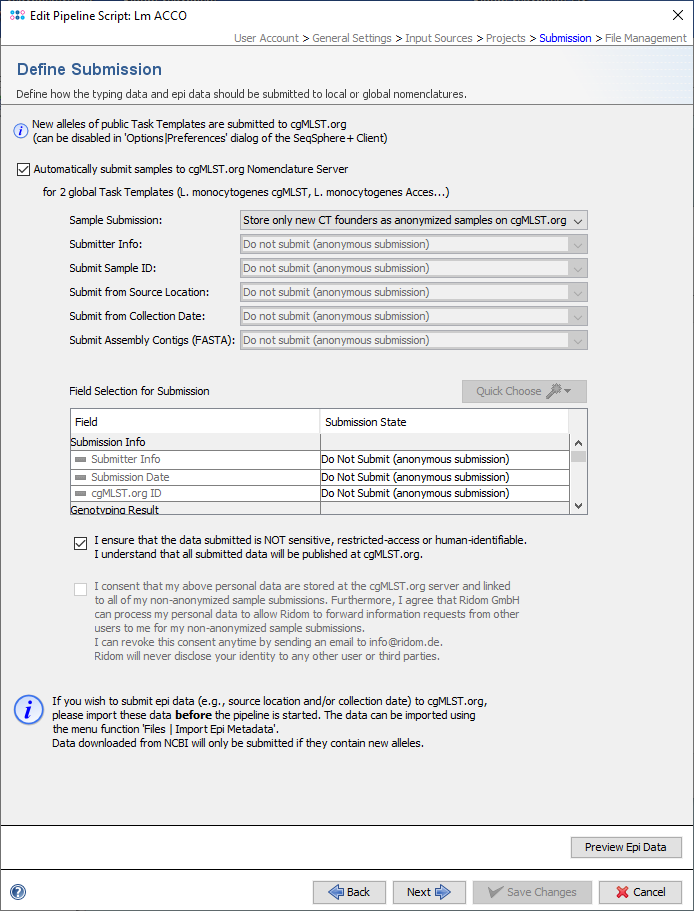Viewport: 694px width, 911px height.
Task: Click the cgMLST.org ID field row icon
Action: coord(81,494)
